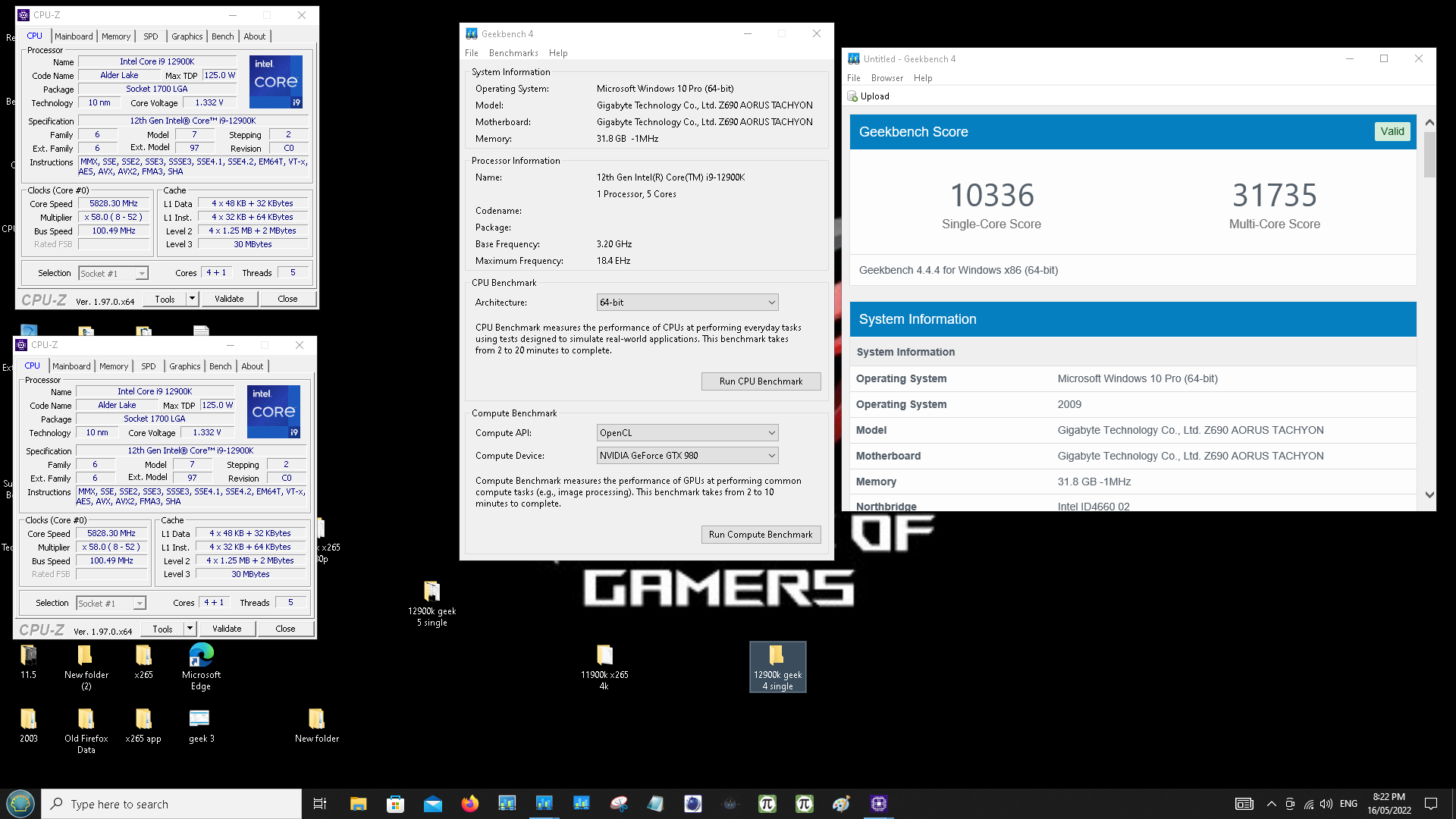Viewport: 1456px width, 819px height.
Task: Click Close button in top CPU-Z
Action: point(287,299)
